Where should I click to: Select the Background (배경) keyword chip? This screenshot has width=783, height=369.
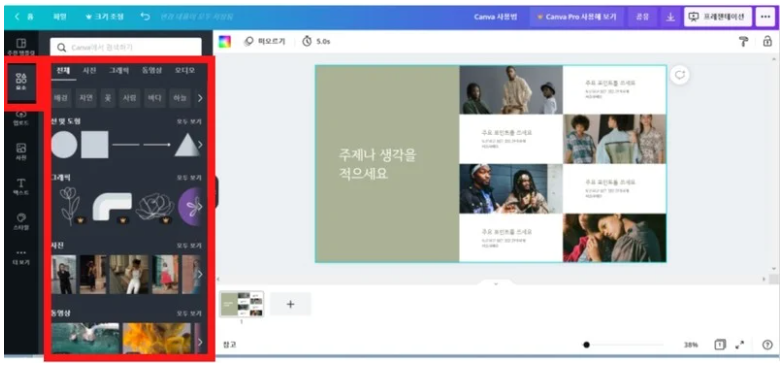click(x=62, y=98)
